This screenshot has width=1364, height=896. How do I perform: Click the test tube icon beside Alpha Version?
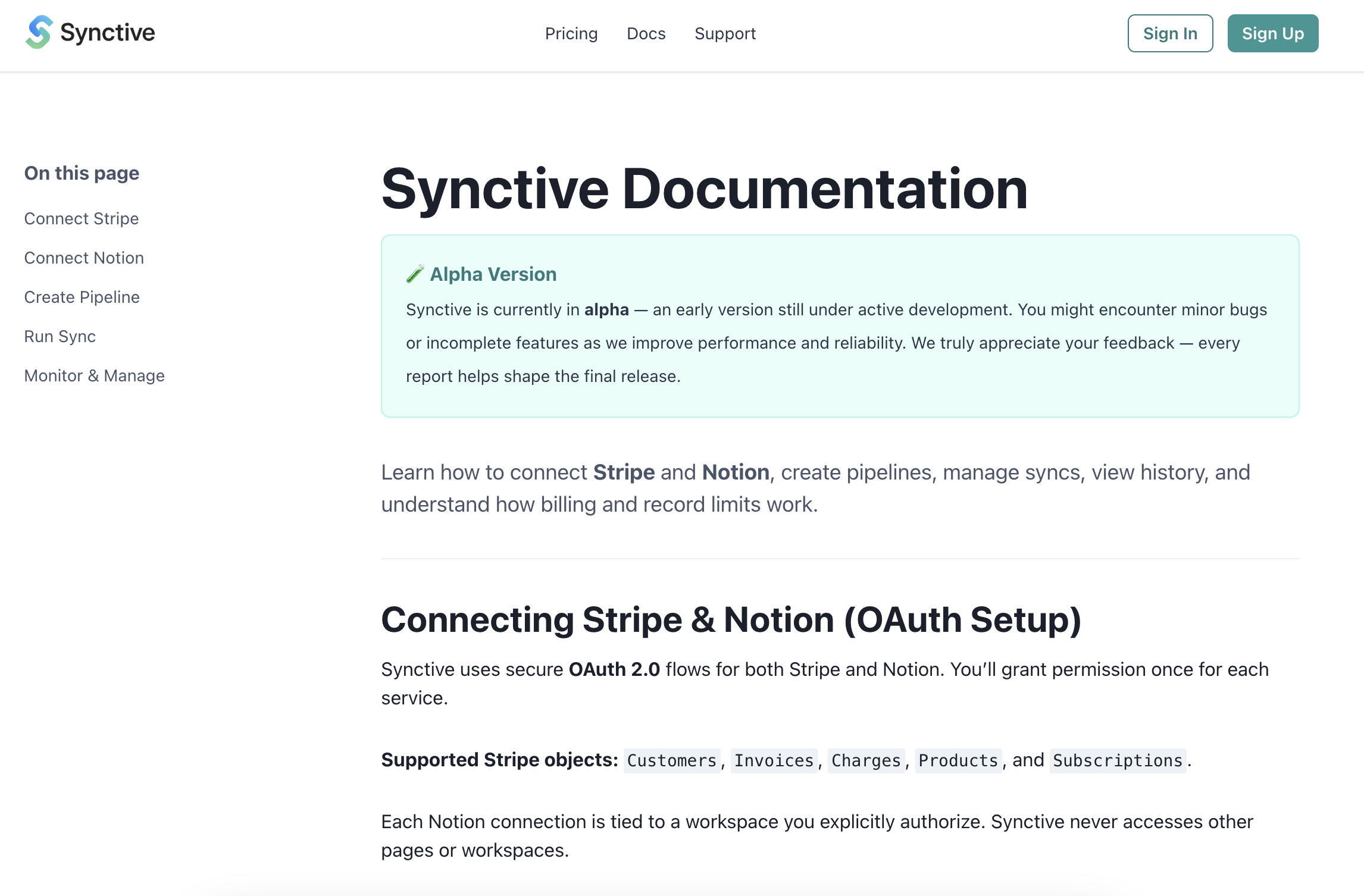(415, 274)
